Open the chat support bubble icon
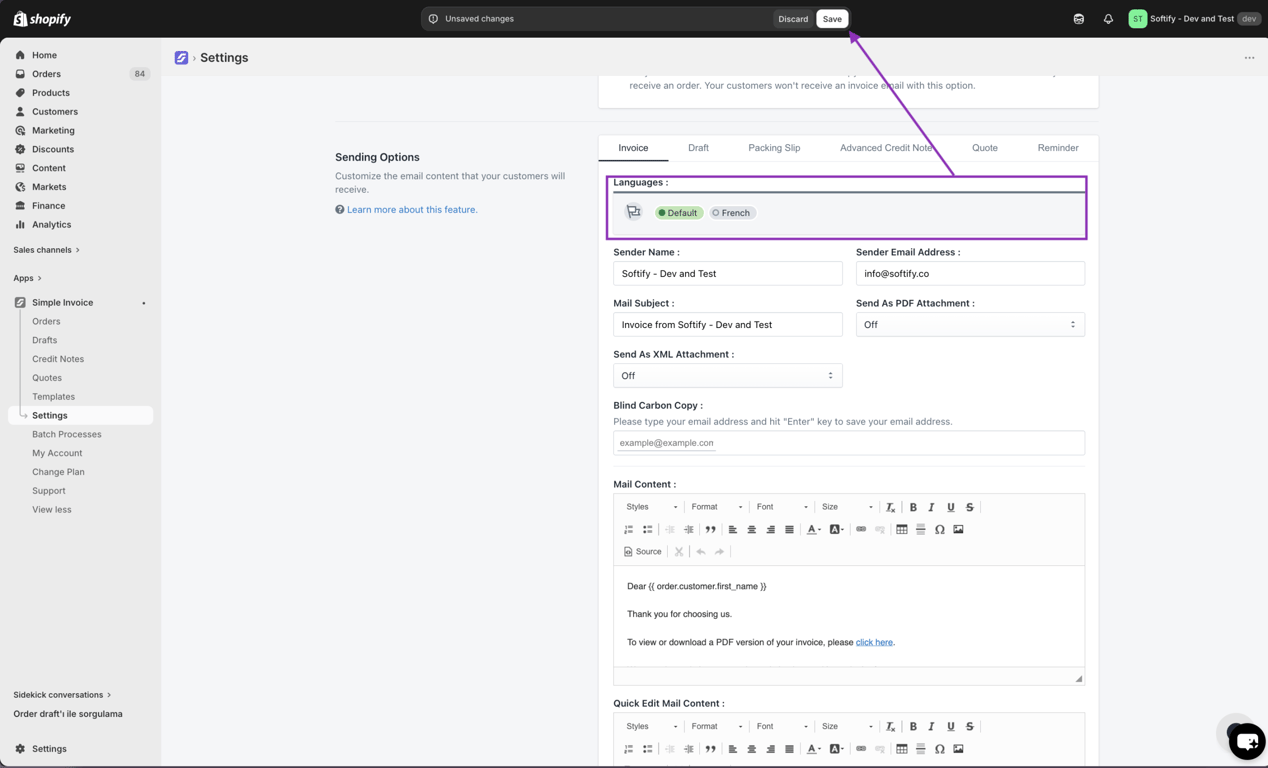 point(1246,741)
